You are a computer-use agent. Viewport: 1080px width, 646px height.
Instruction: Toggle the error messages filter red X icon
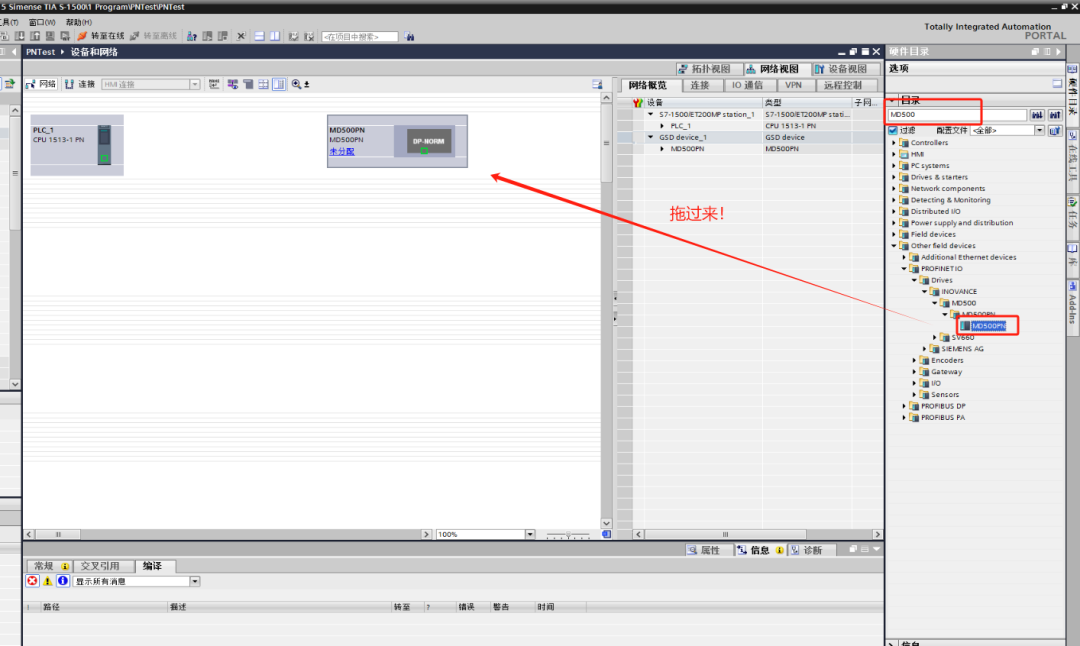(32, 581)
